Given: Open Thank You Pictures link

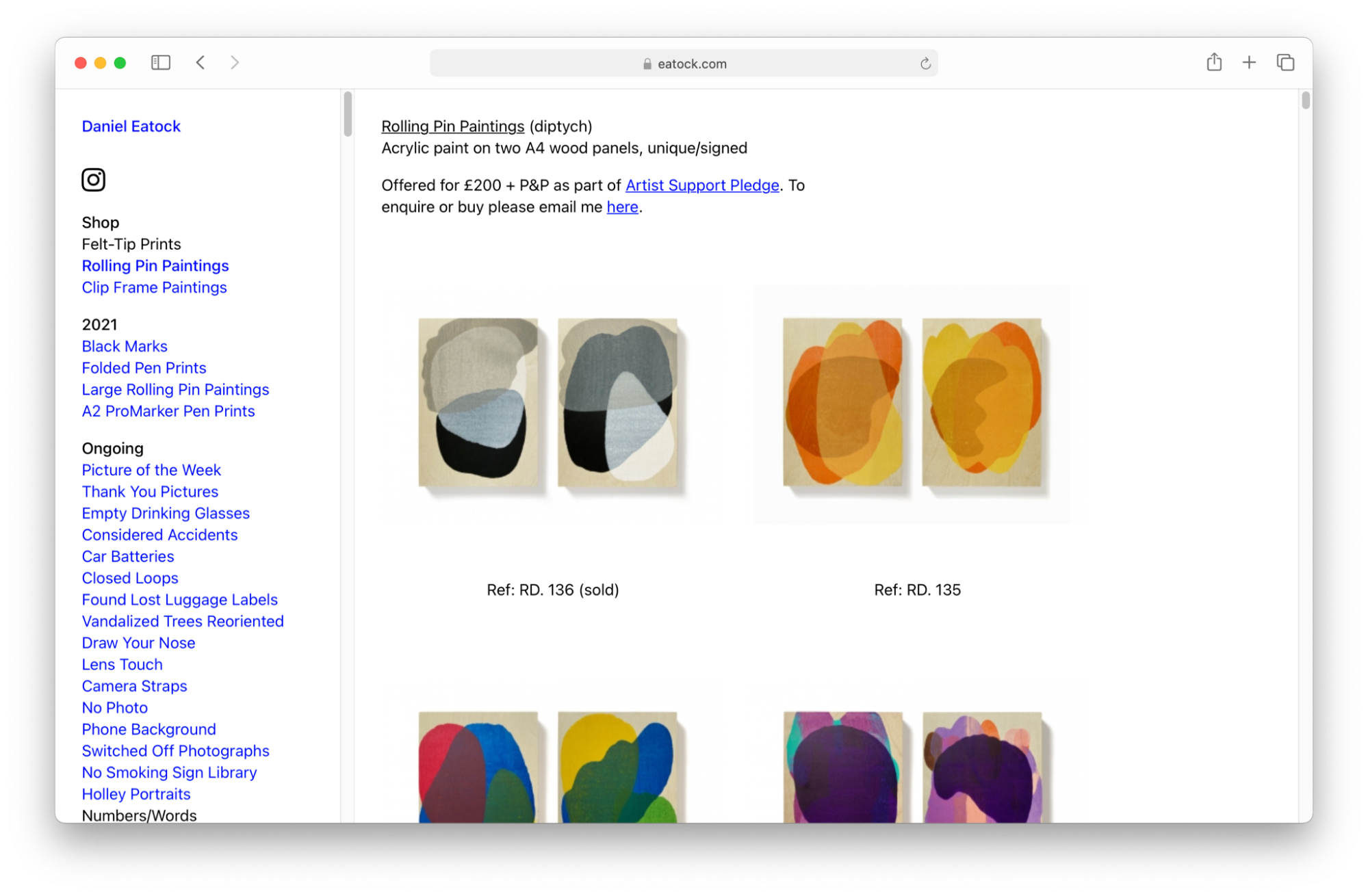Looking at the screenshot, I should point(150,492).
